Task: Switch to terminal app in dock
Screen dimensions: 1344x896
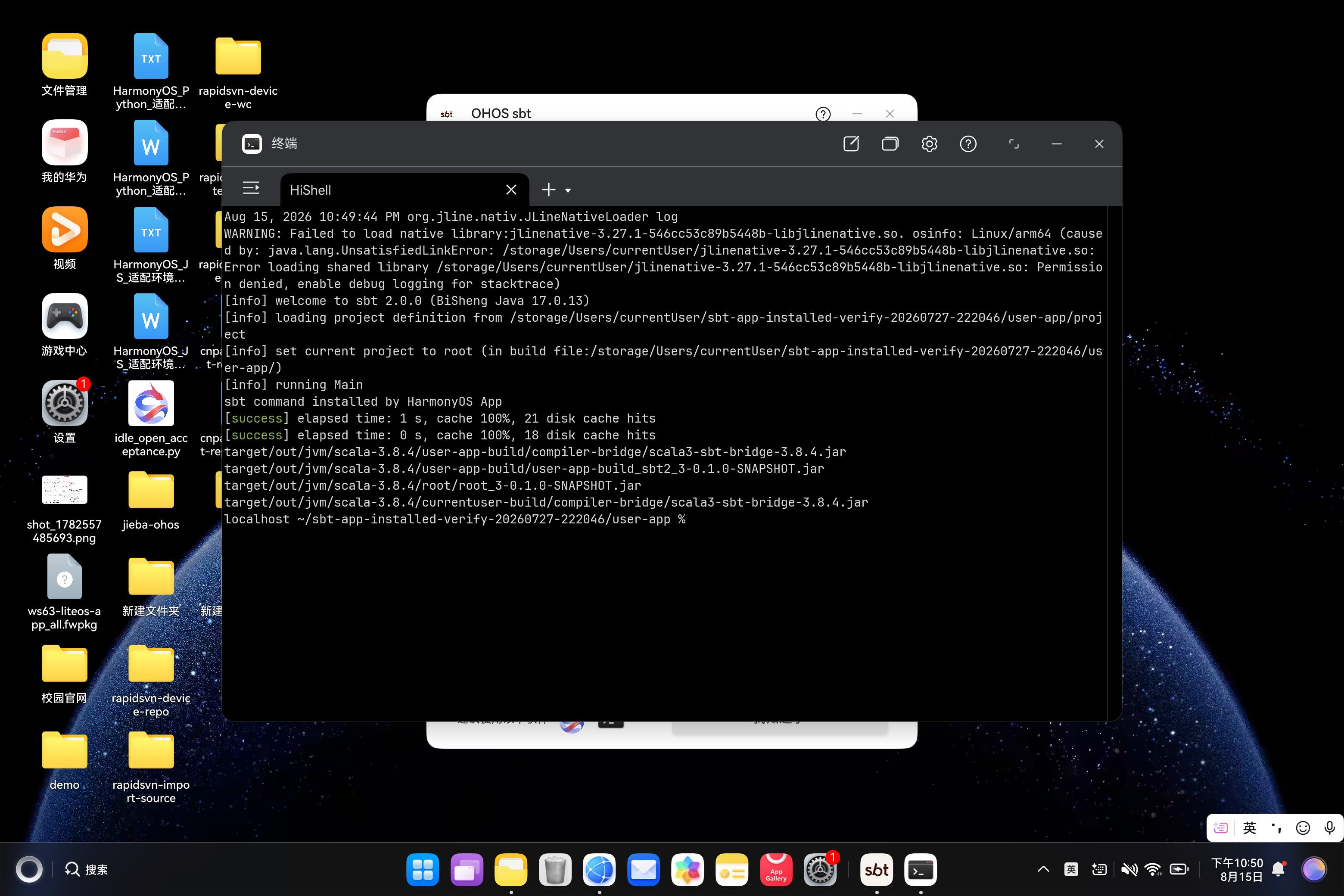Action: pyautogui.click(x=921, y=870)
